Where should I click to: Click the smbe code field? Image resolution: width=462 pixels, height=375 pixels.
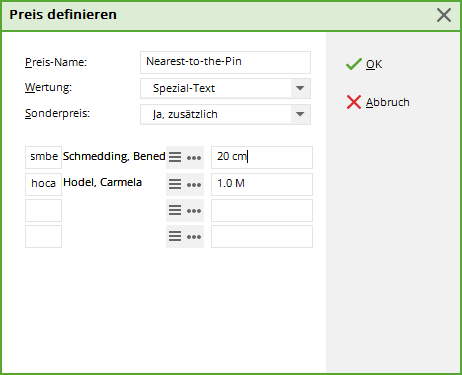coord(43,157)
